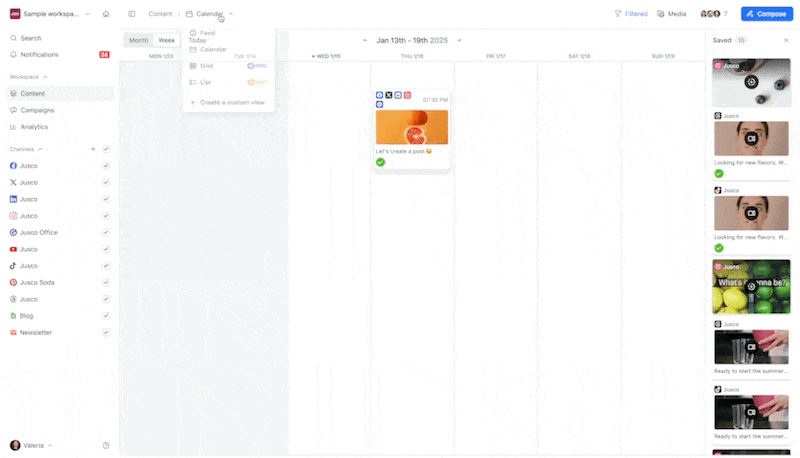Screen dimensions: 800x458
Task: Open the Media library
Action: [x=671, y=14]
